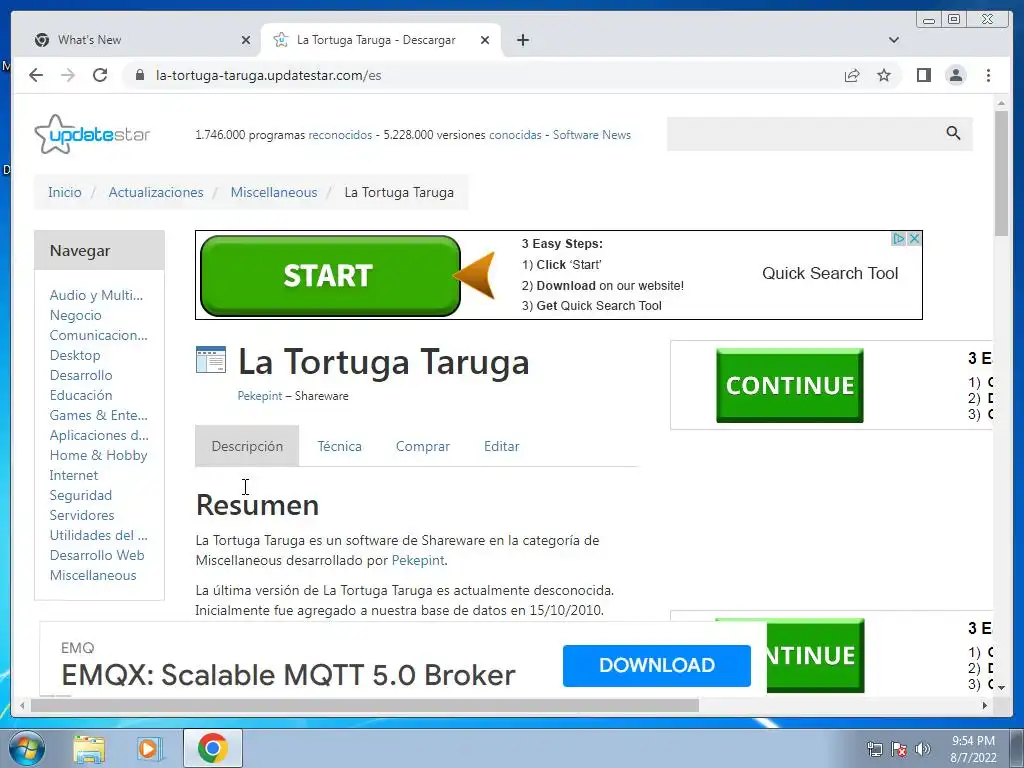Open Actualizaciones breadcrumb link
Image resolution: width=1024 pixels, height=768 pixels.
(155, 192)
